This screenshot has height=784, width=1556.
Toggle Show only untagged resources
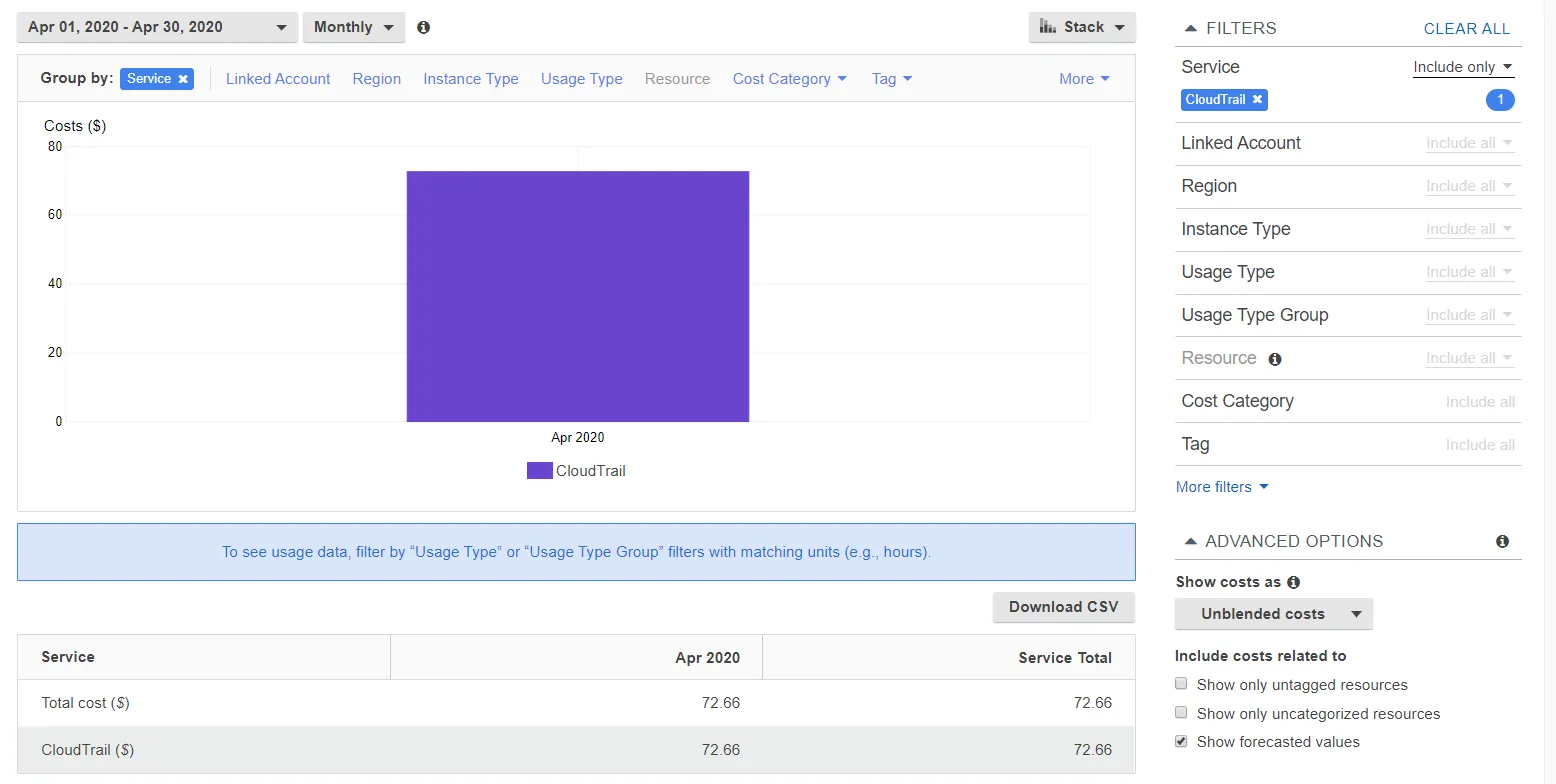1181,684
